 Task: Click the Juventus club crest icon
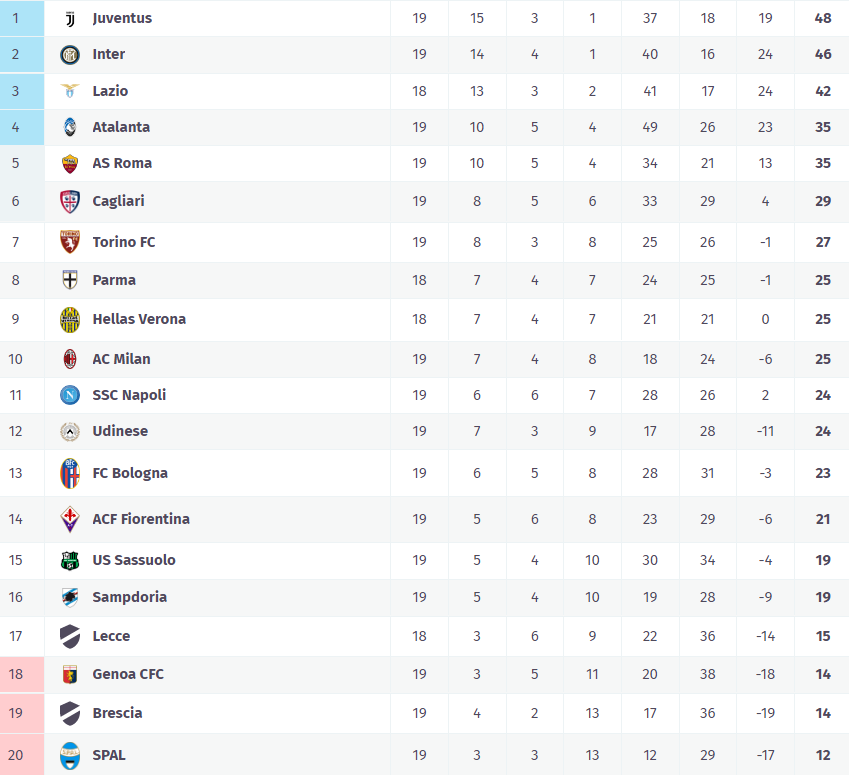[69, 18]
